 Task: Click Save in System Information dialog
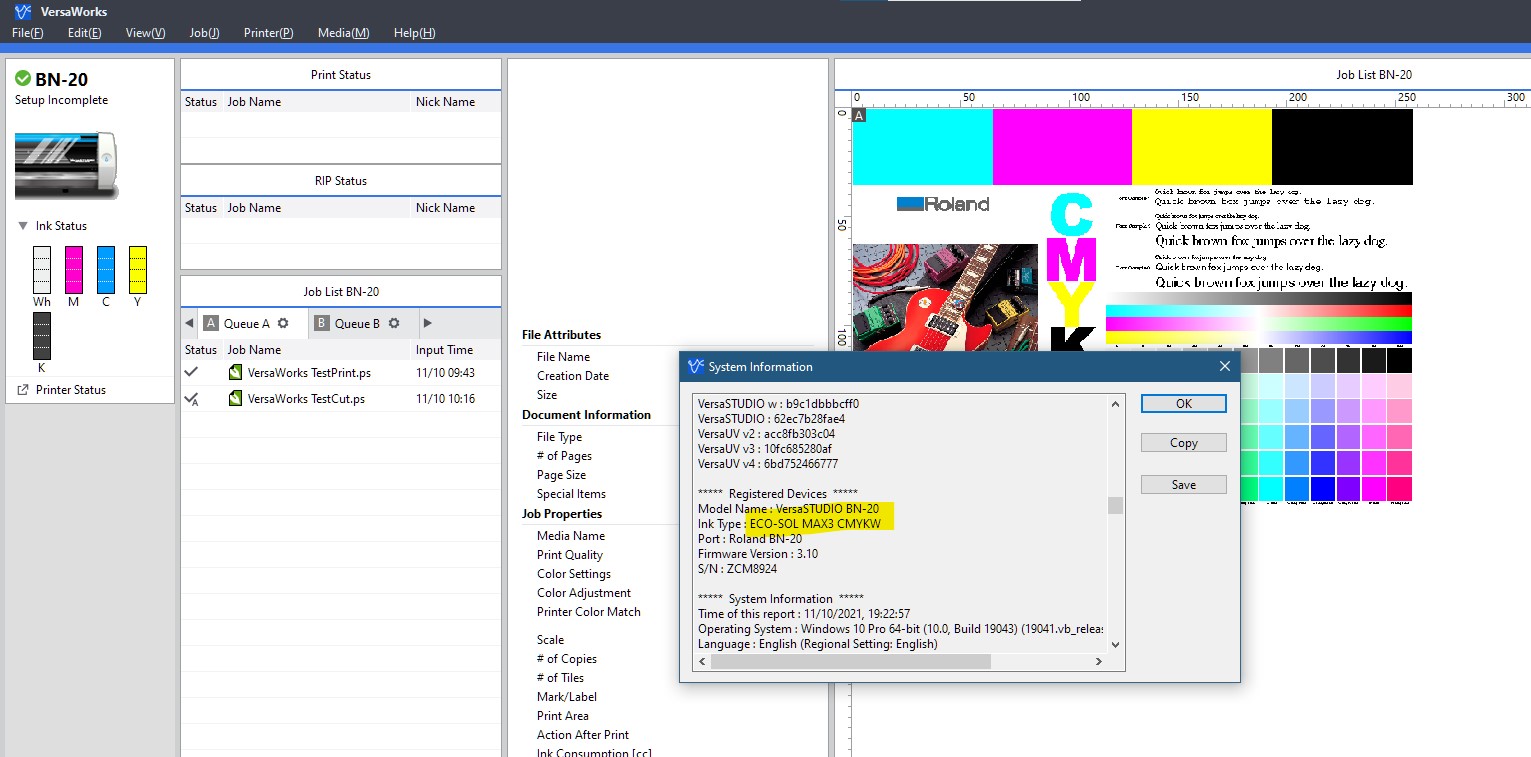tap(1183, 485)
